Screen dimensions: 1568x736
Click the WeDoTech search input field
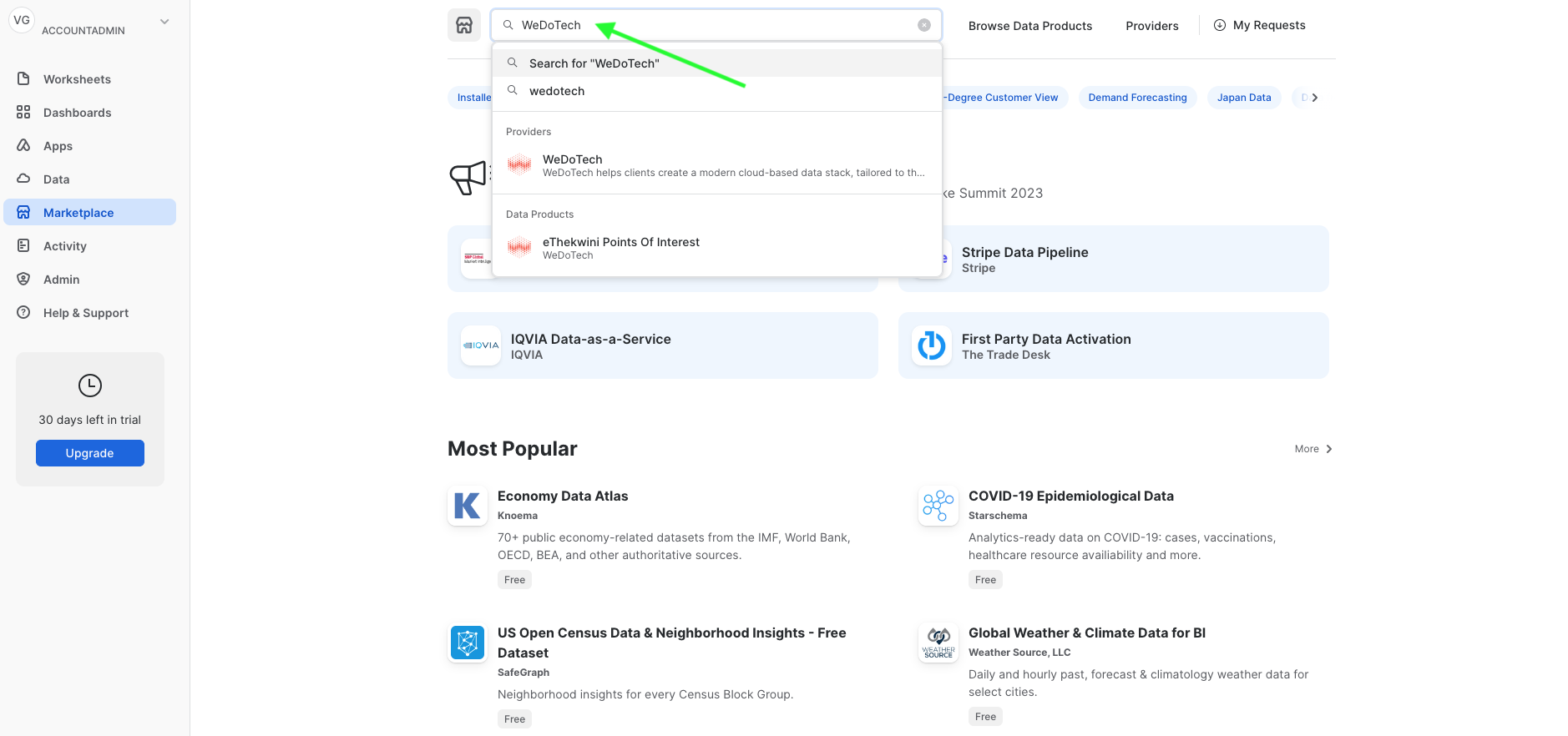point(716,25)
